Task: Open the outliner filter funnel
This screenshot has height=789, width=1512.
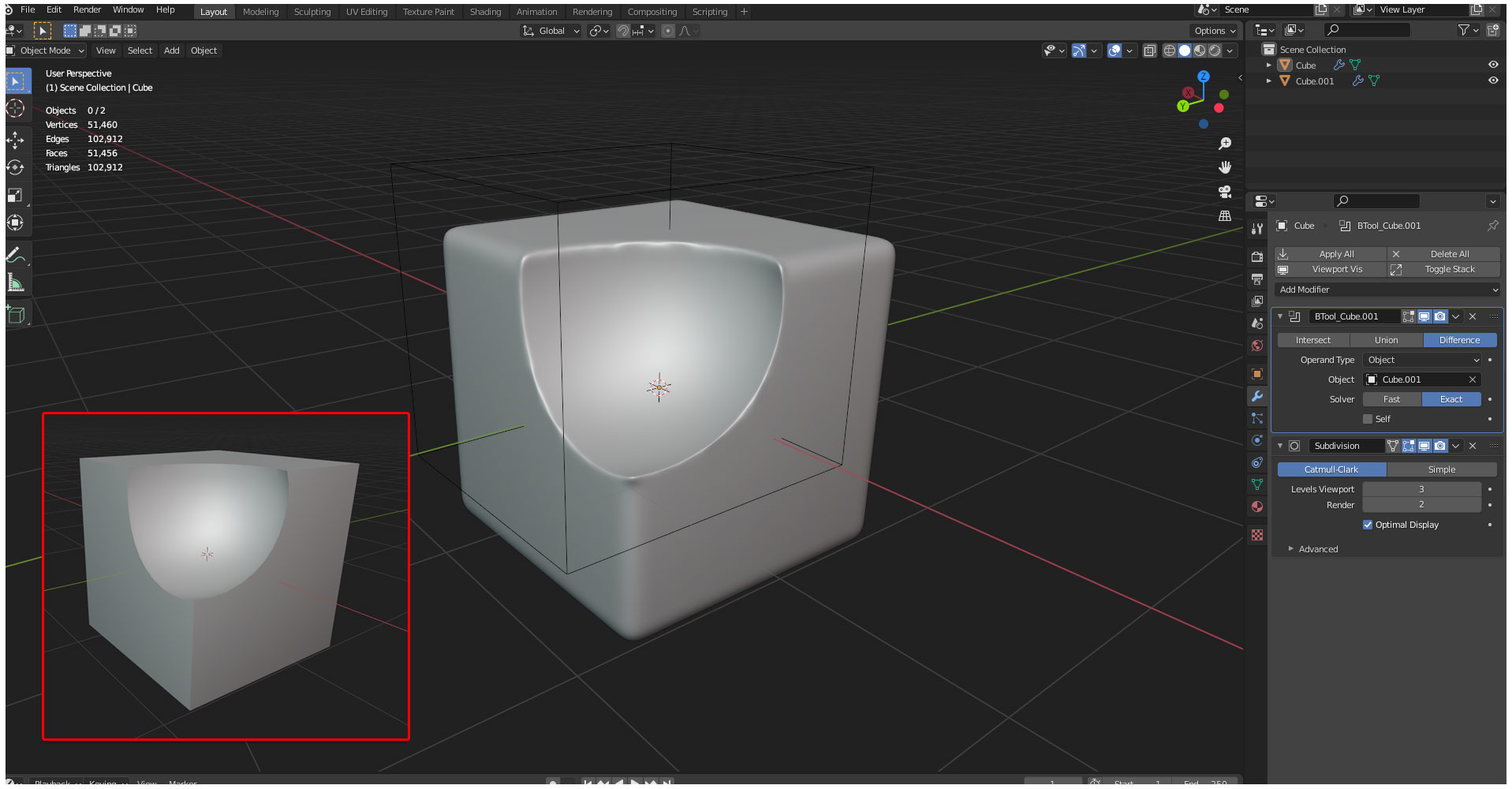Action: pos(1466,30)
